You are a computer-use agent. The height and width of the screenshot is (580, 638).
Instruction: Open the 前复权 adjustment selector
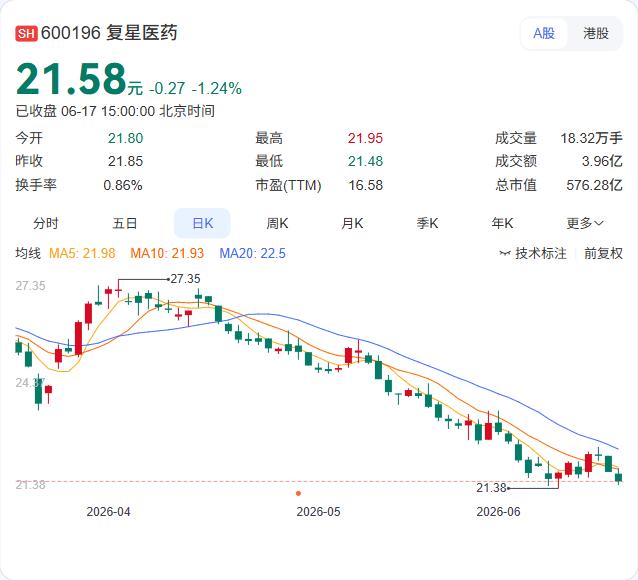tap(603, 253)
